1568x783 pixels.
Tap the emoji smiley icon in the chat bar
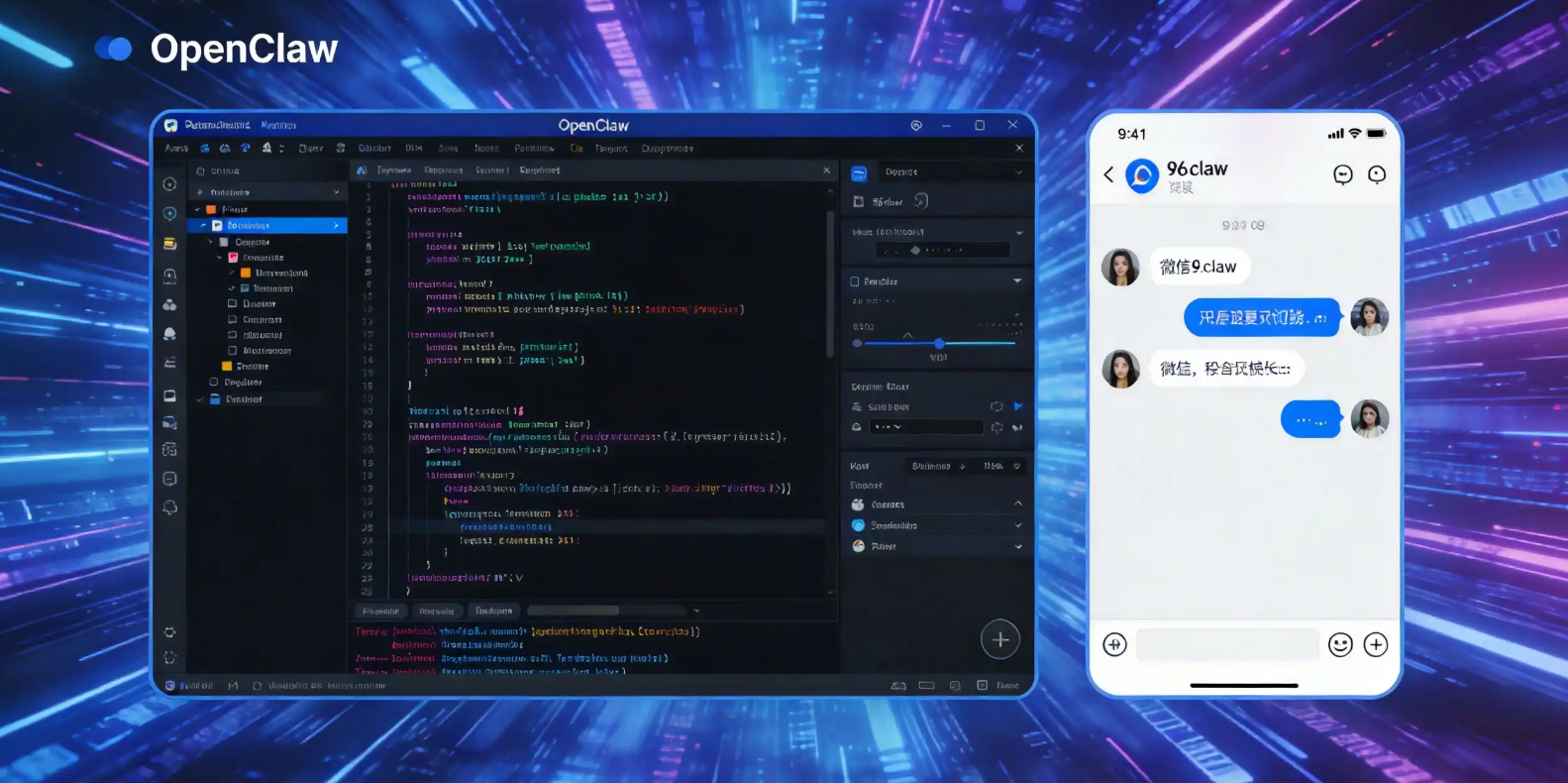[1340, 645]
